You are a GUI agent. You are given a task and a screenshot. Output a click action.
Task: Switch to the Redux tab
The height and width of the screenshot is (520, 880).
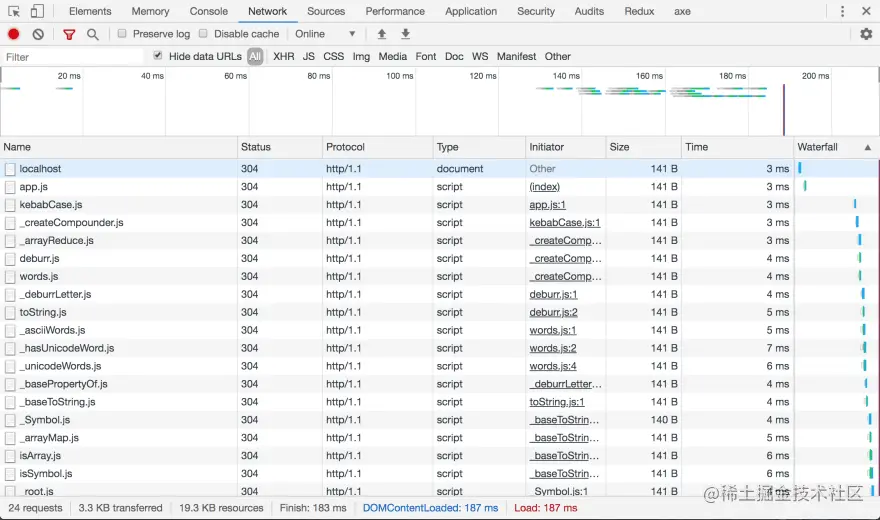[x=639, y=11]
